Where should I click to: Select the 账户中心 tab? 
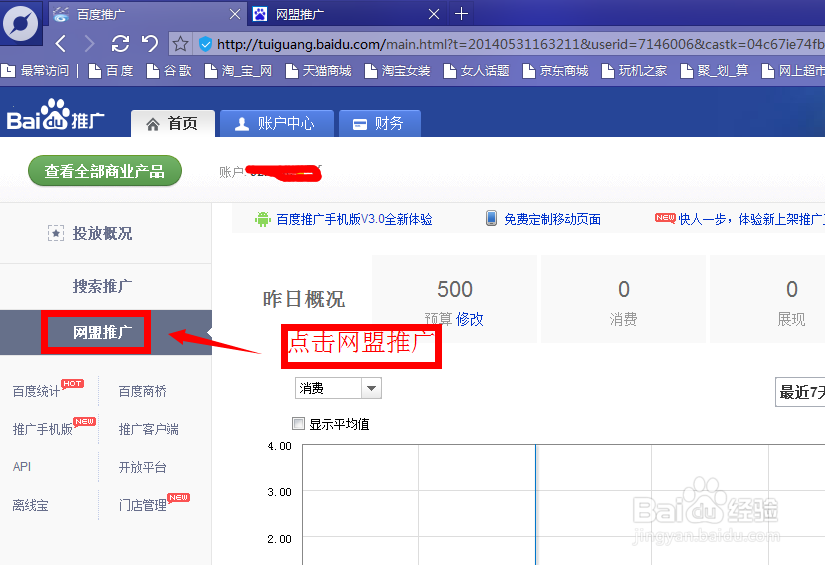277,124
